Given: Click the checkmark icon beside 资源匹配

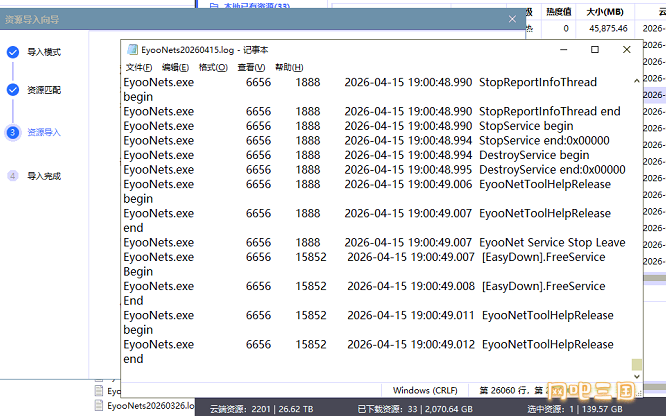Looking at the screenshot, I should pos(13,90).
